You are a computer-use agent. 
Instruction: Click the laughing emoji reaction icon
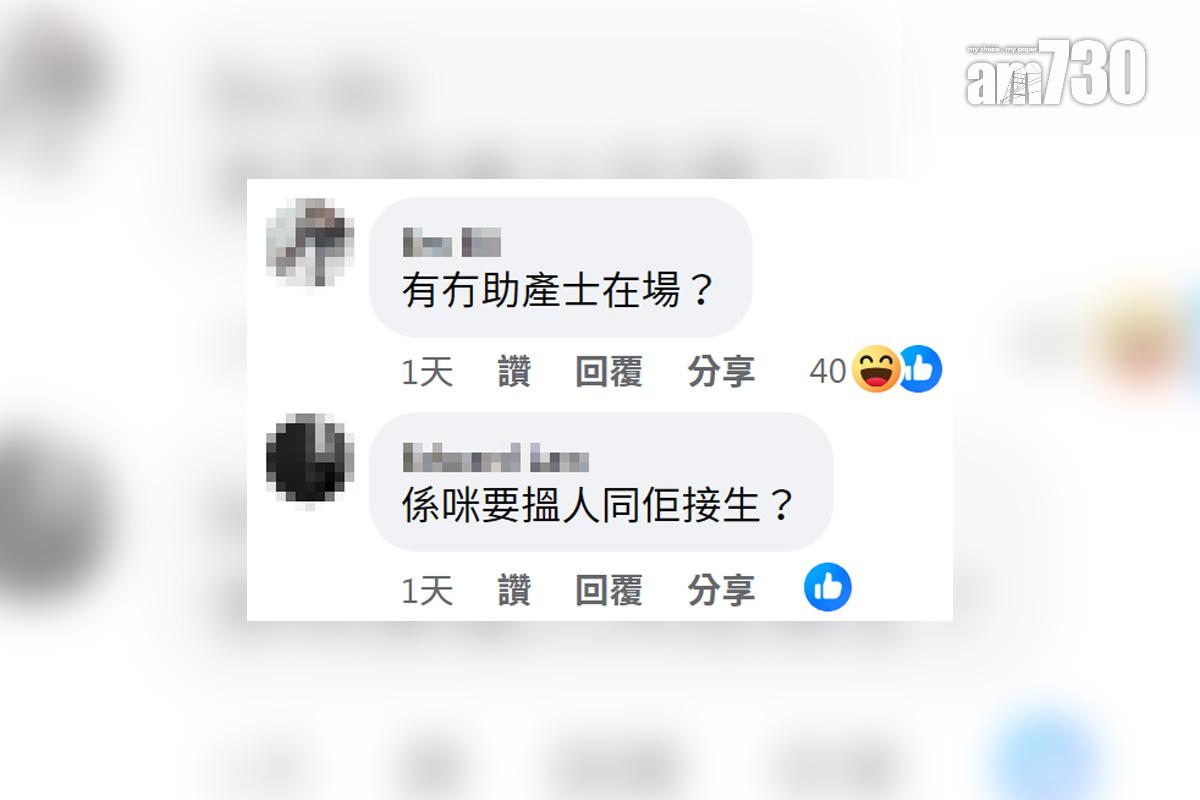tap(876, 370)
